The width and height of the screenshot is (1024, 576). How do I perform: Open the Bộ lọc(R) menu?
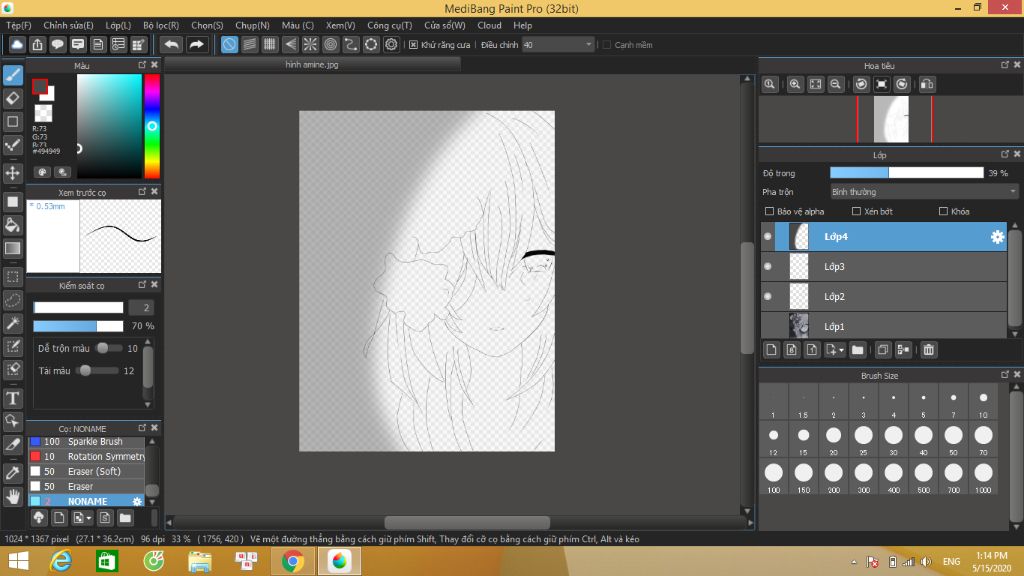click(161, 25)
